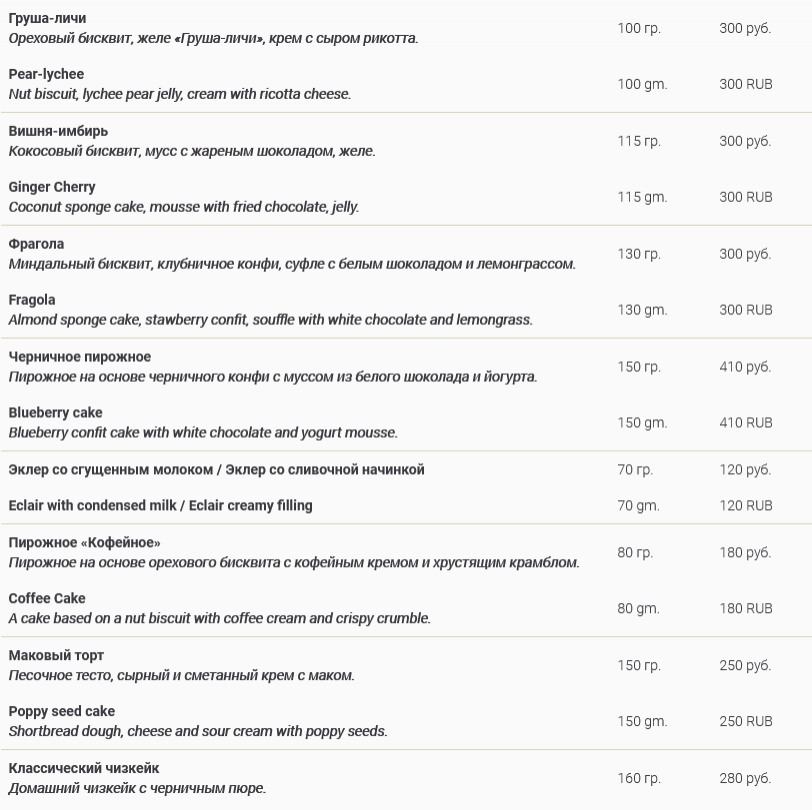Click the Черничное пирожное heading
The image size is (812, 810).
80,357
